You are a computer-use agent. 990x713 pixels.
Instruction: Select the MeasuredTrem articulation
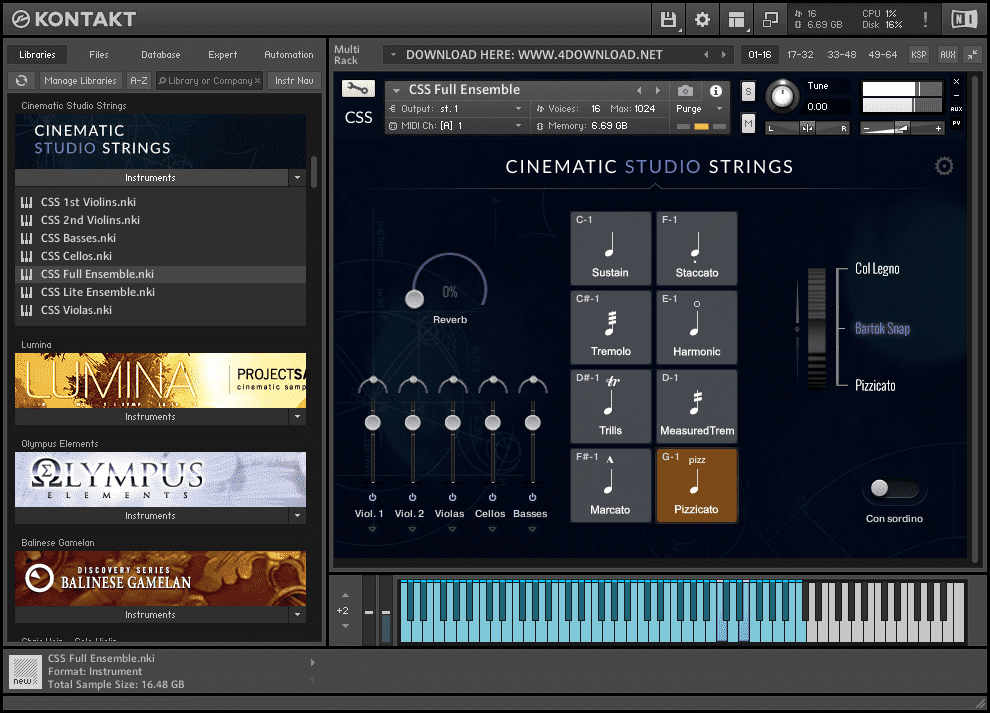click(696, 406)
